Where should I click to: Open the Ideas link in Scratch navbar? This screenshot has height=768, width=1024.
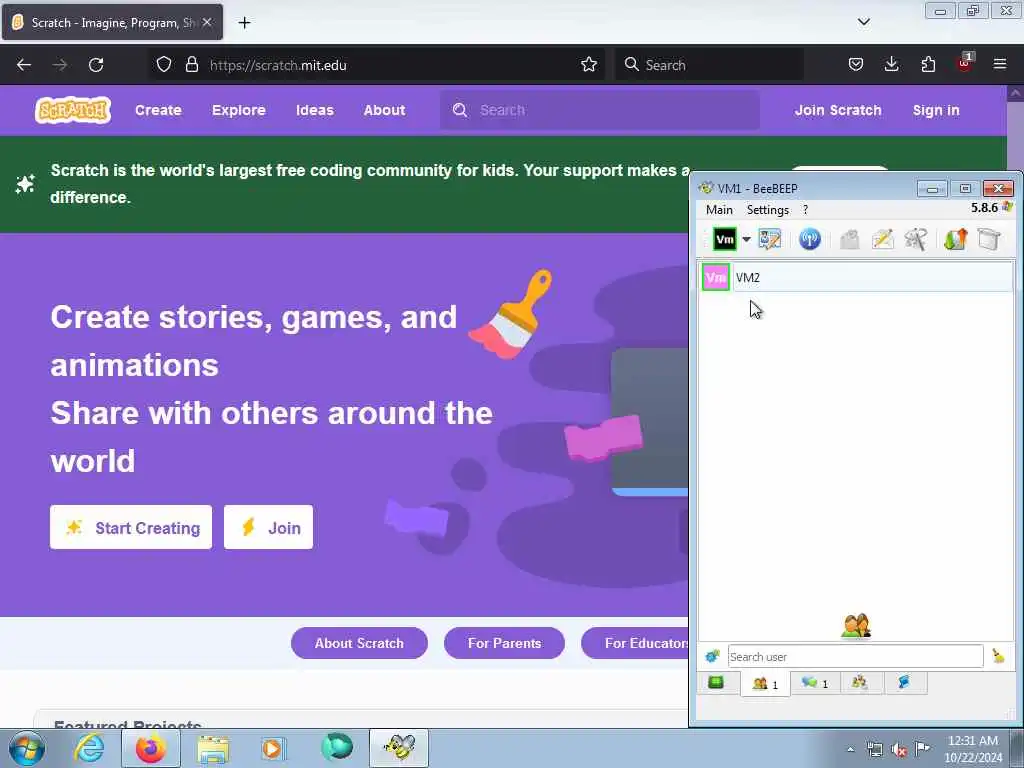pos(315,110)
